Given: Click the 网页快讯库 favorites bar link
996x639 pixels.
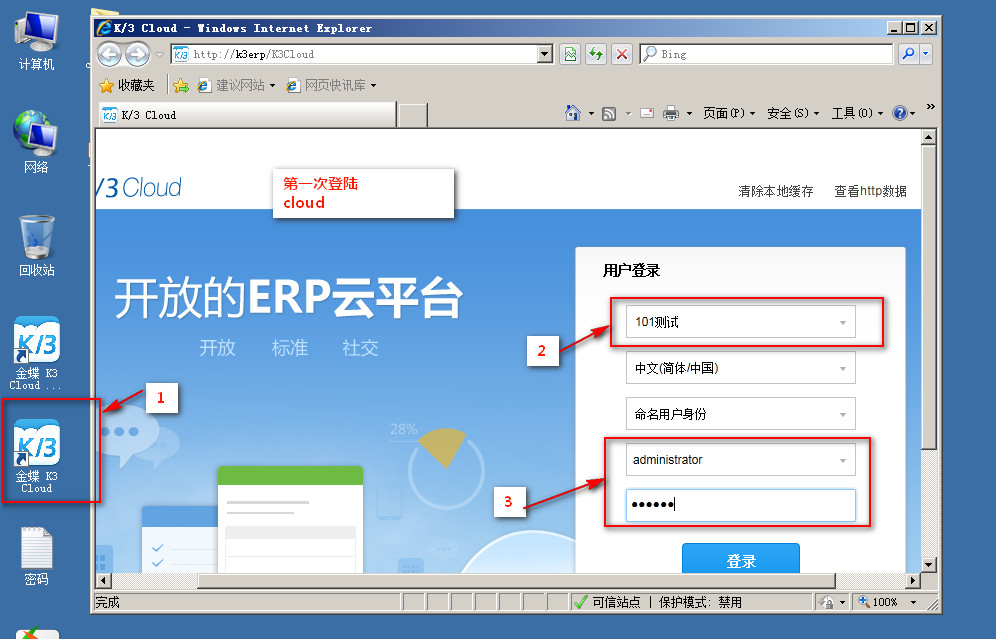Looking at the screenshot, I should 330,85.
